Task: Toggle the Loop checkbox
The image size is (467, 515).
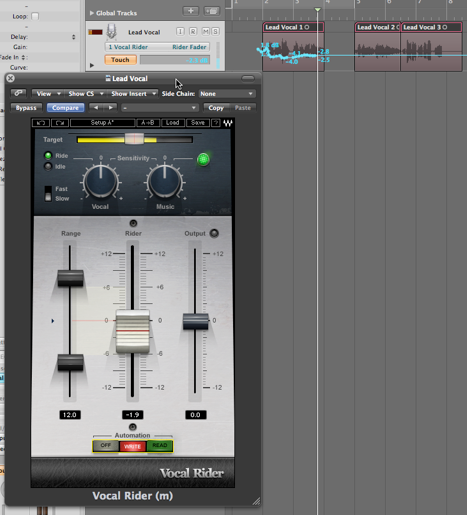Action: pyautogui.click(x=35, y=16)
